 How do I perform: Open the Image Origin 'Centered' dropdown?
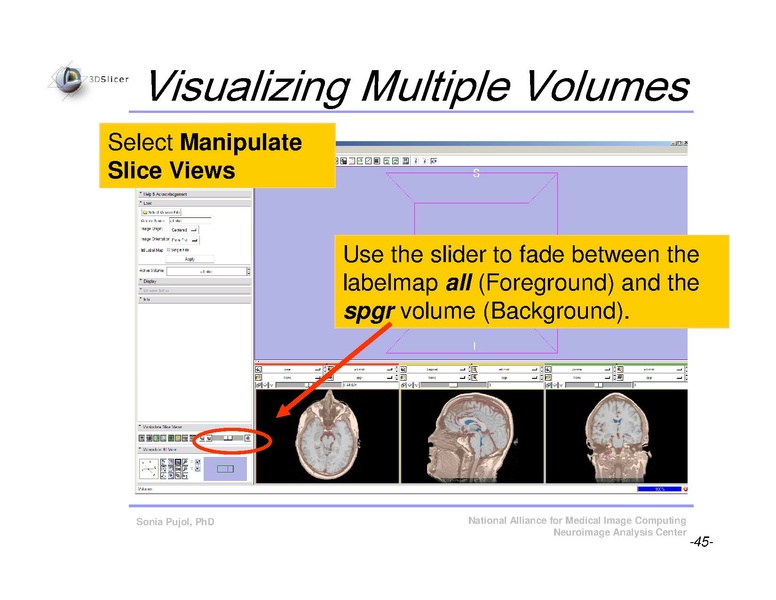184,230
